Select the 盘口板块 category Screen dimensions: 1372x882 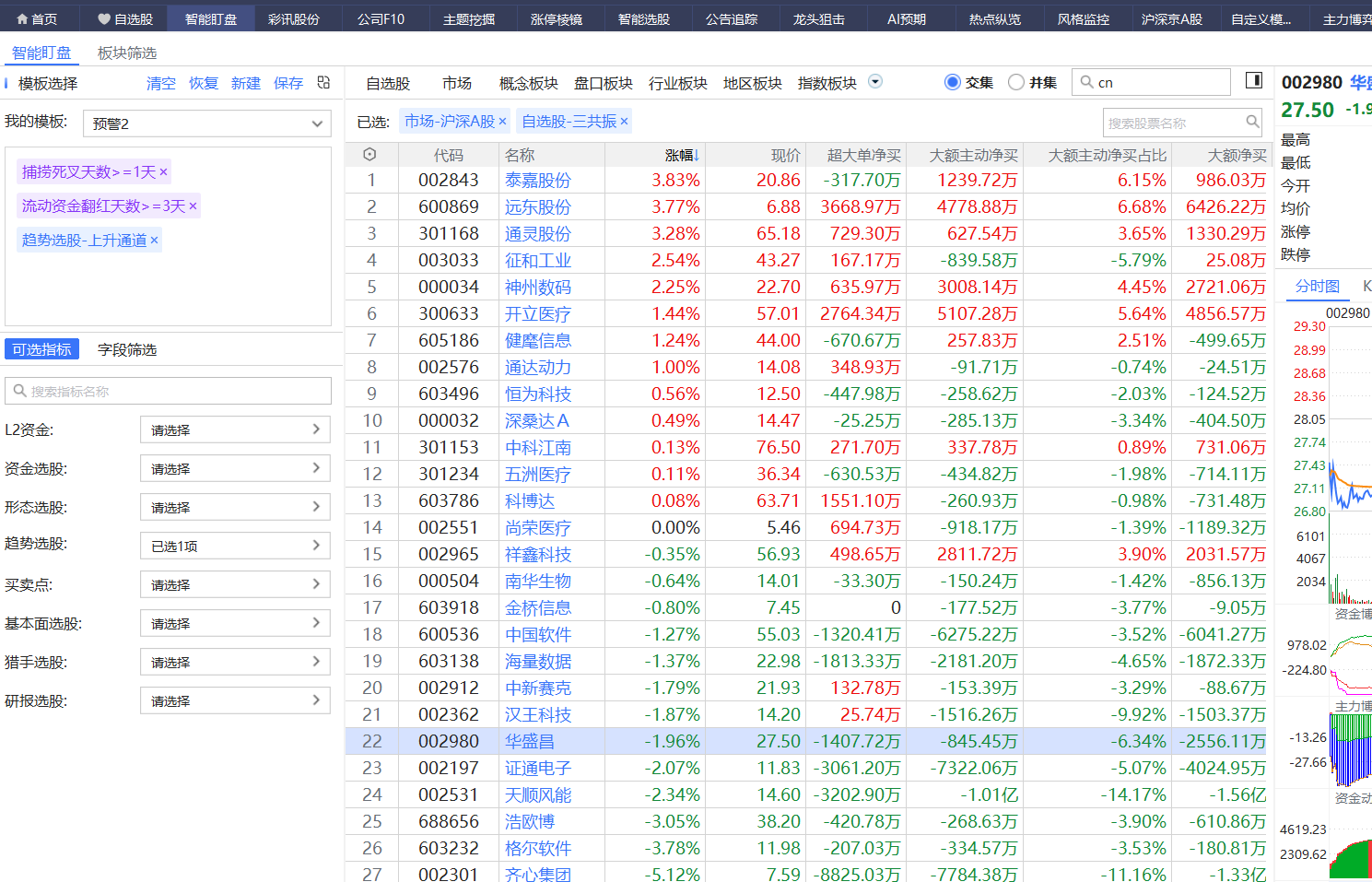pos(604,83)
